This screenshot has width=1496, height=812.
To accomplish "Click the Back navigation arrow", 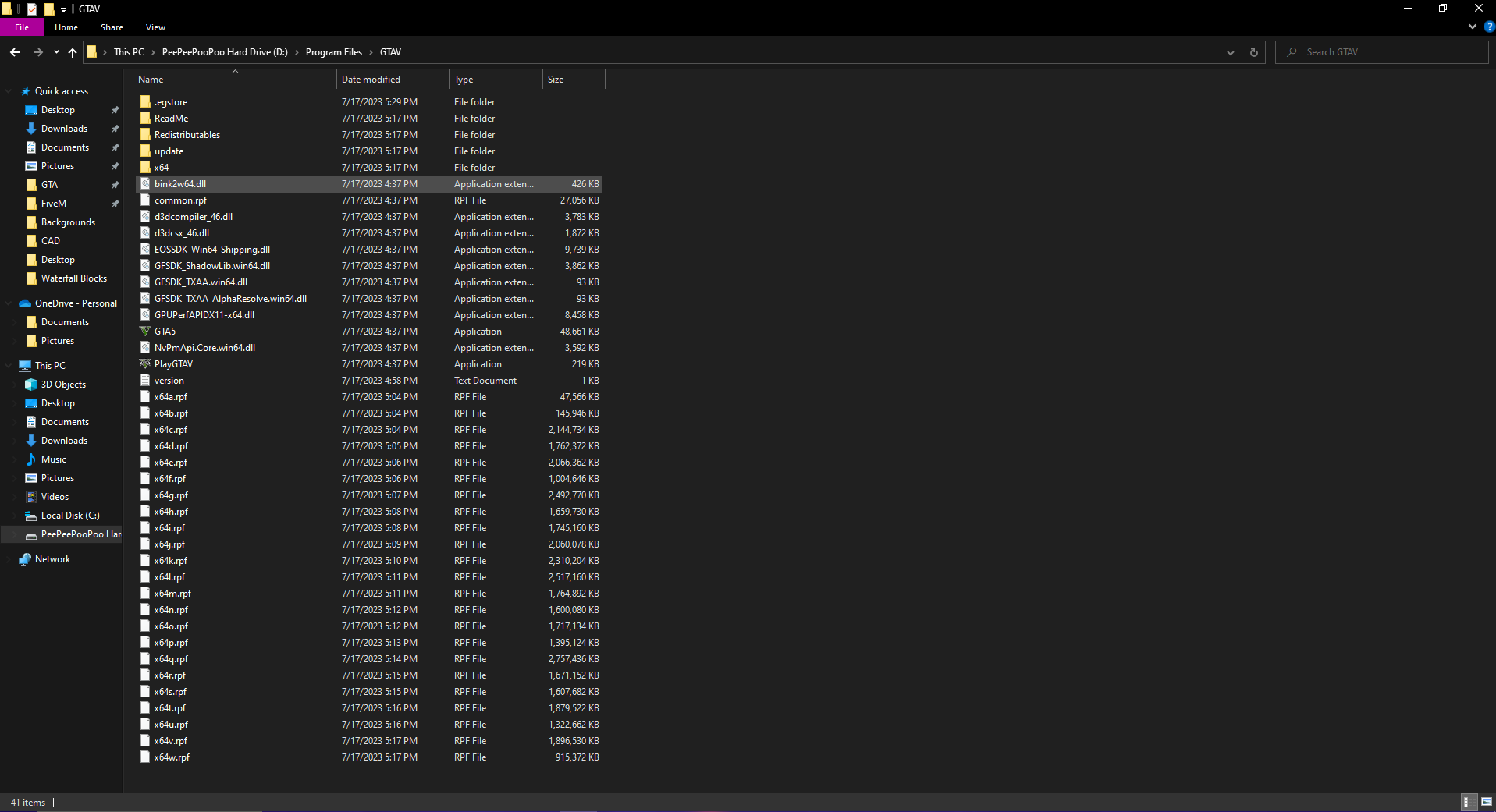I will tap(15, 52).
